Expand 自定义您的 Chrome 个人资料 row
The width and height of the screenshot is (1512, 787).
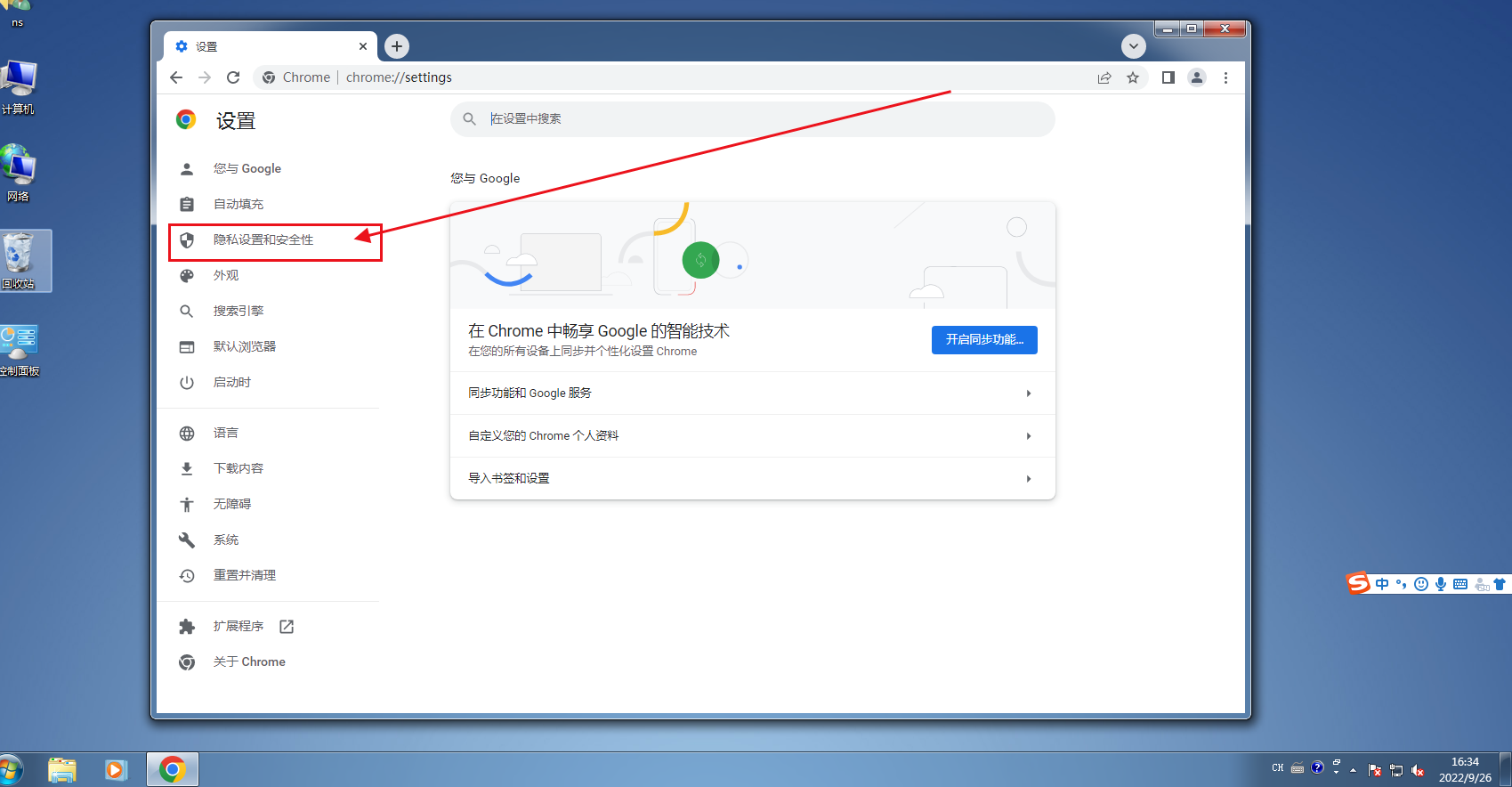point(753,435)
